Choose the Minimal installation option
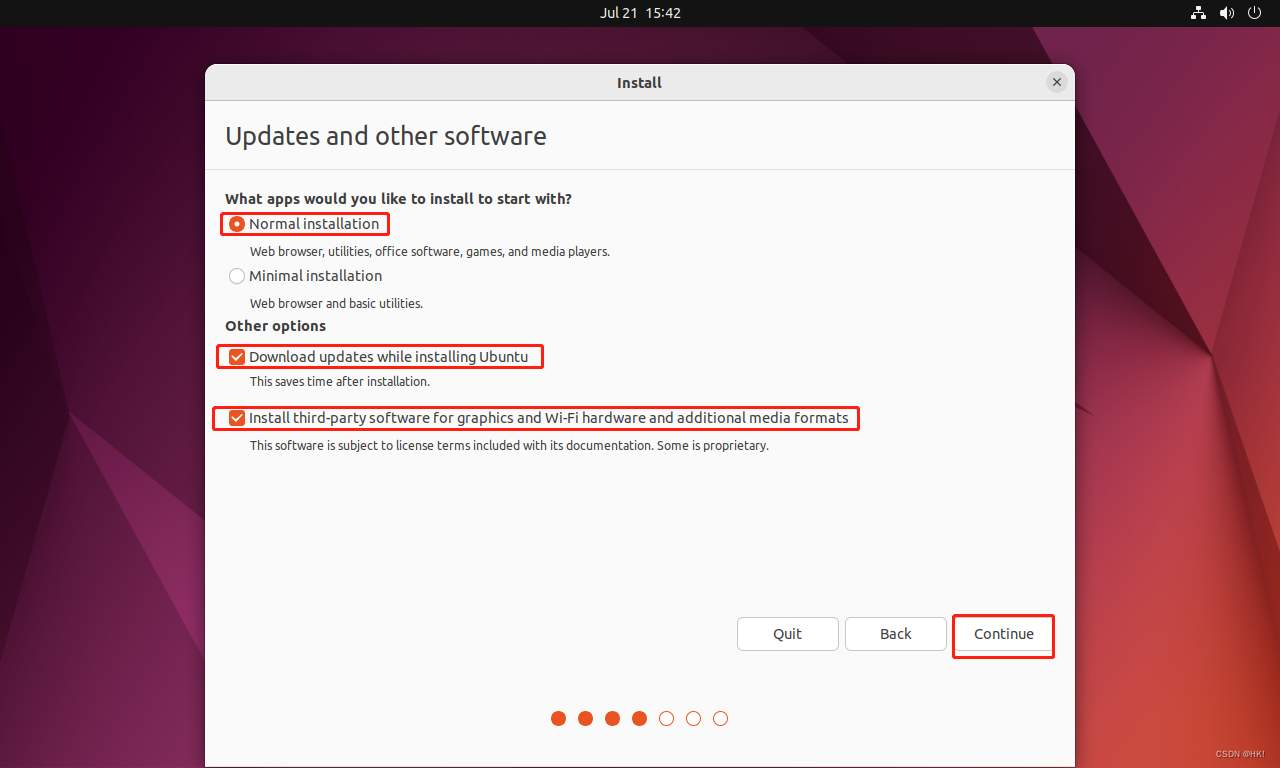 point(237,276)
